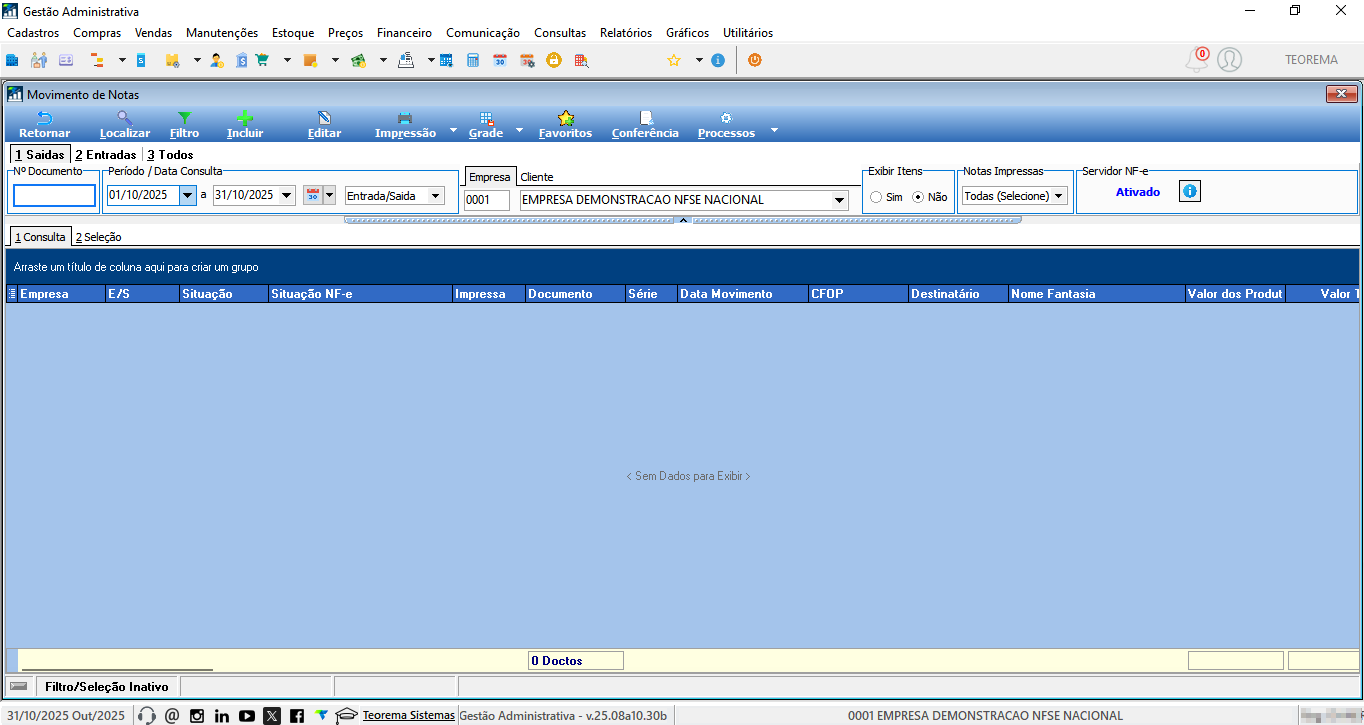This screenshot has width=1364, height=725.
Task: Switch to 2 Entradas tab
Action: 105,155
